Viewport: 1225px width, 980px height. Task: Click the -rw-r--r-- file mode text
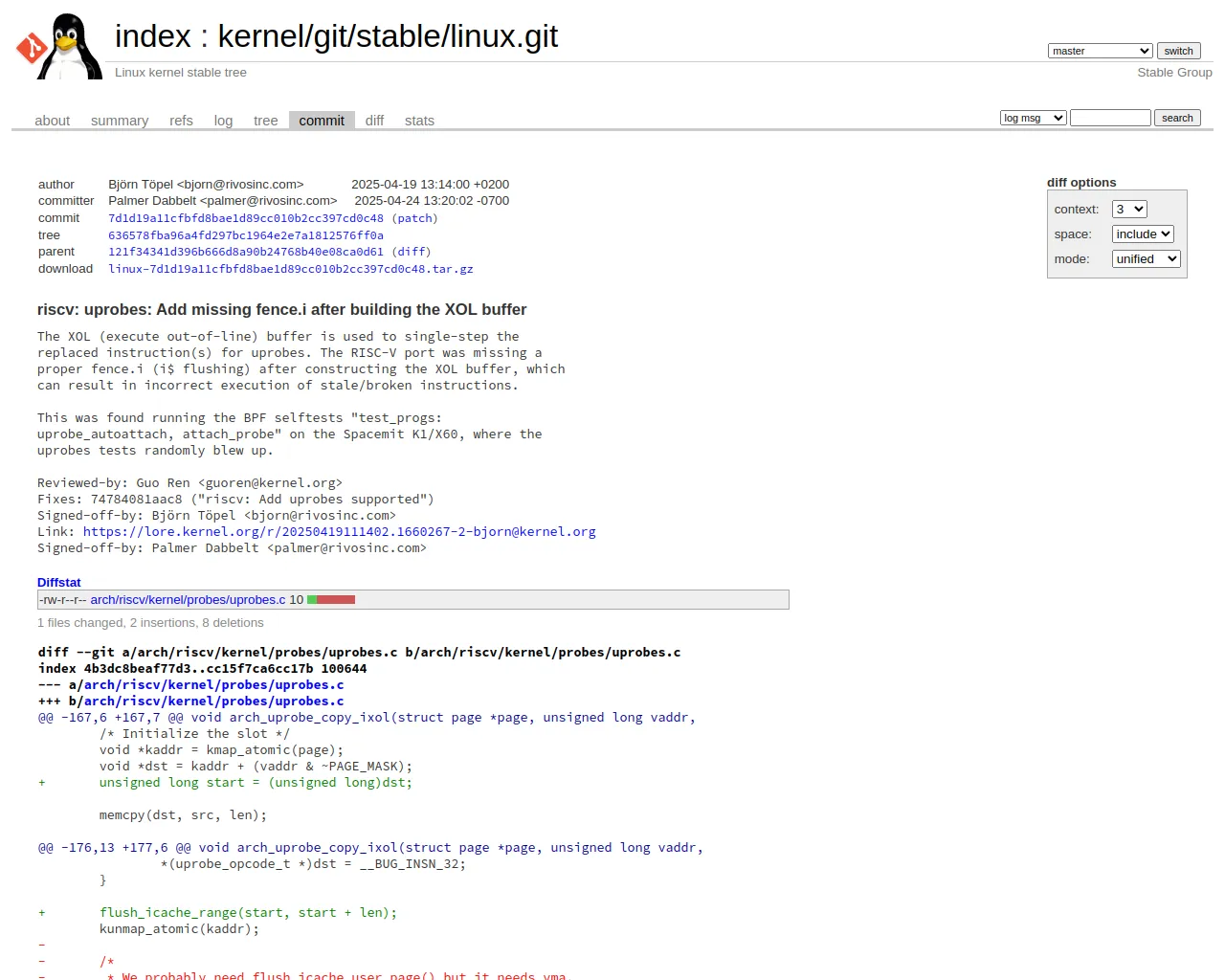(x=63, y=599)
